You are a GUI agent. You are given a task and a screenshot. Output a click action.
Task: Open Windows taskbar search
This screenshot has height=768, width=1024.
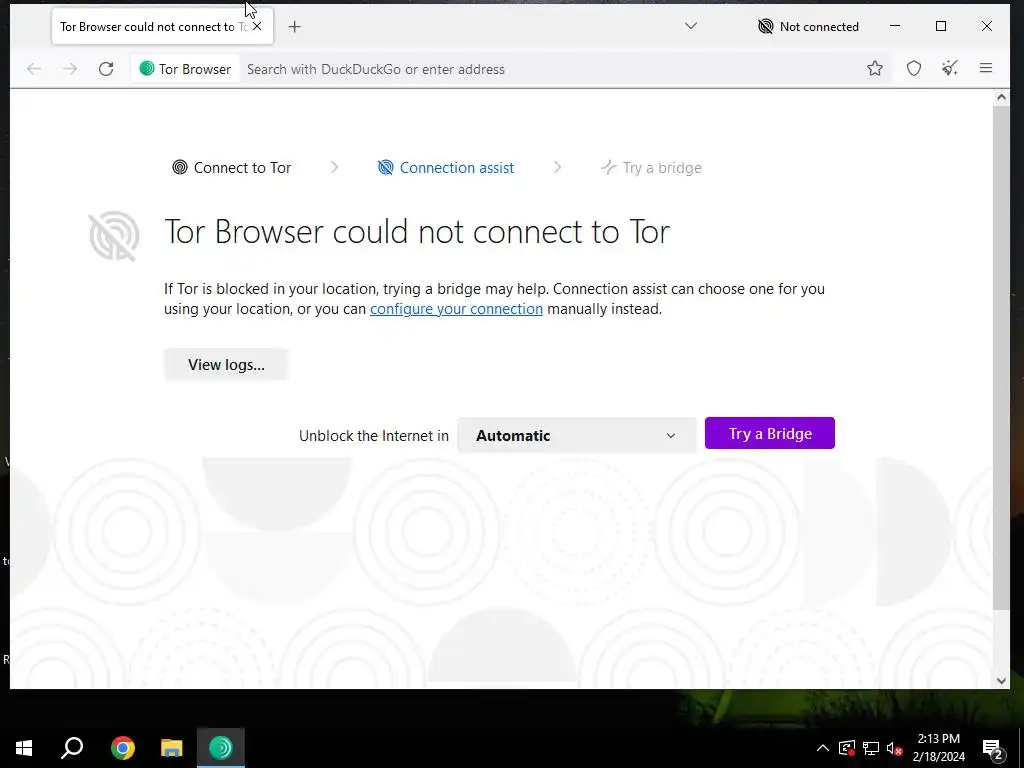[x=72, y=748]
